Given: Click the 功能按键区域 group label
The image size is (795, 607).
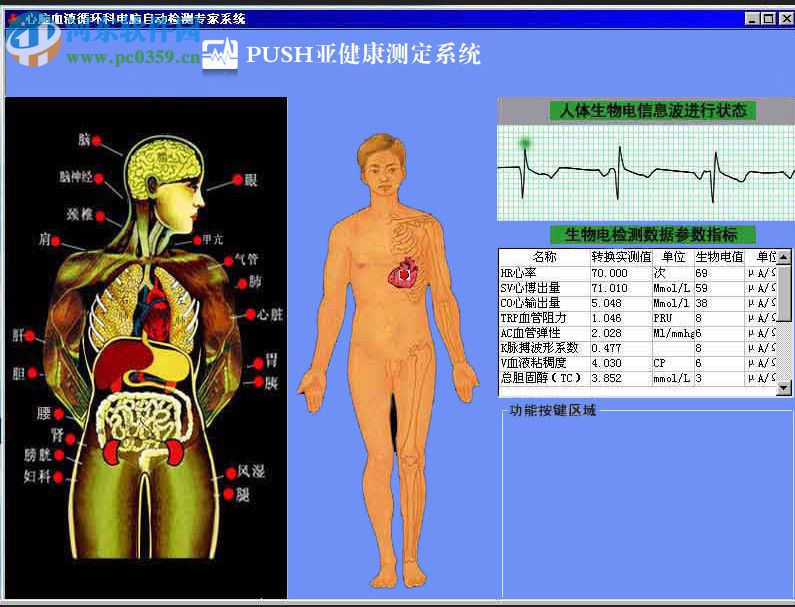Looking at the screenshot, I should [553, 410].
